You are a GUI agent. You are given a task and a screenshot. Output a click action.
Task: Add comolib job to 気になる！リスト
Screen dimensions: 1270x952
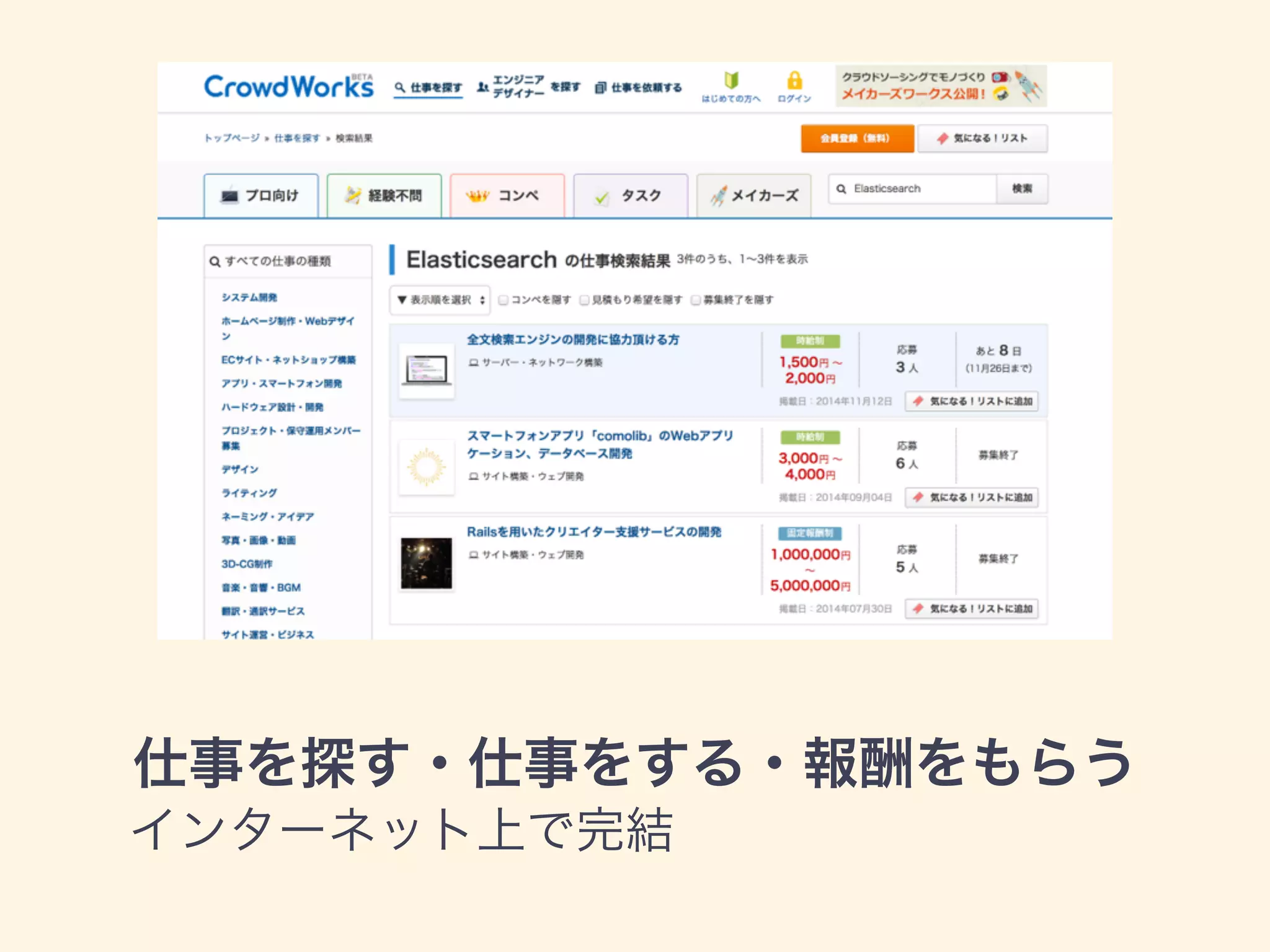point(972,497)
